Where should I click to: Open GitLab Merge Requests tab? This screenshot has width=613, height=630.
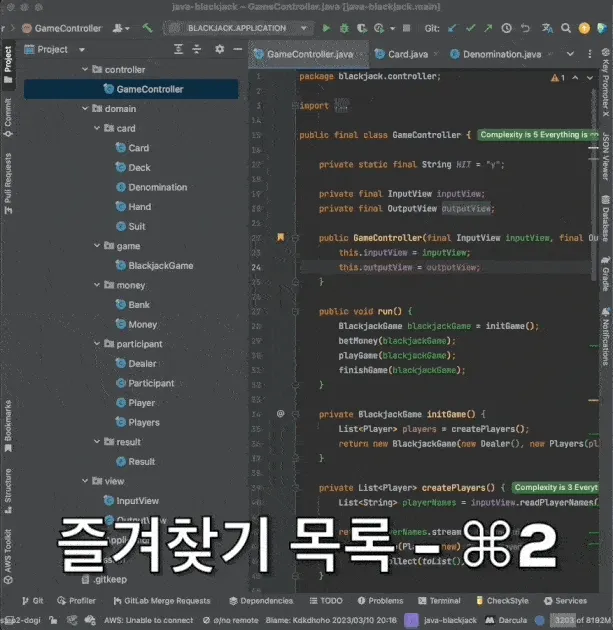[x=162, y=601]
